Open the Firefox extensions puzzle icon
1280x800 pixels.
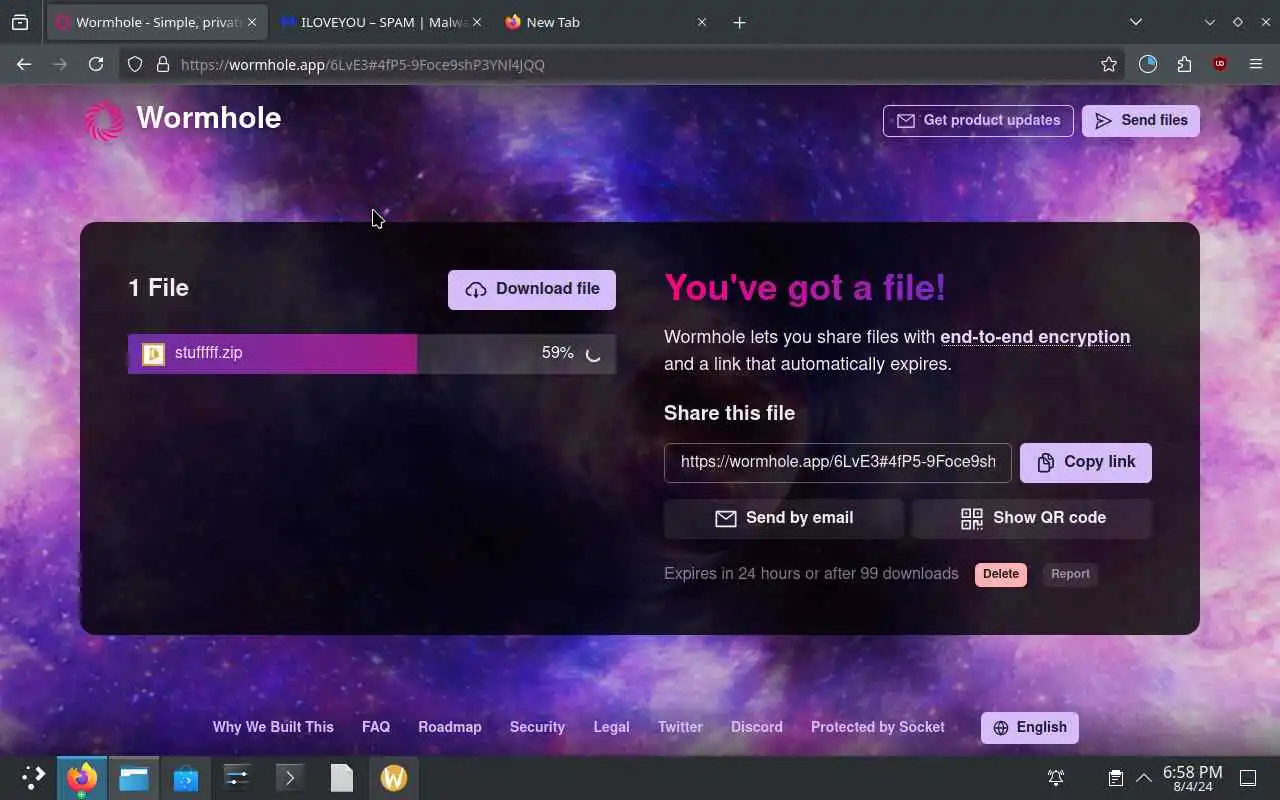click(x=1184, y=64)
